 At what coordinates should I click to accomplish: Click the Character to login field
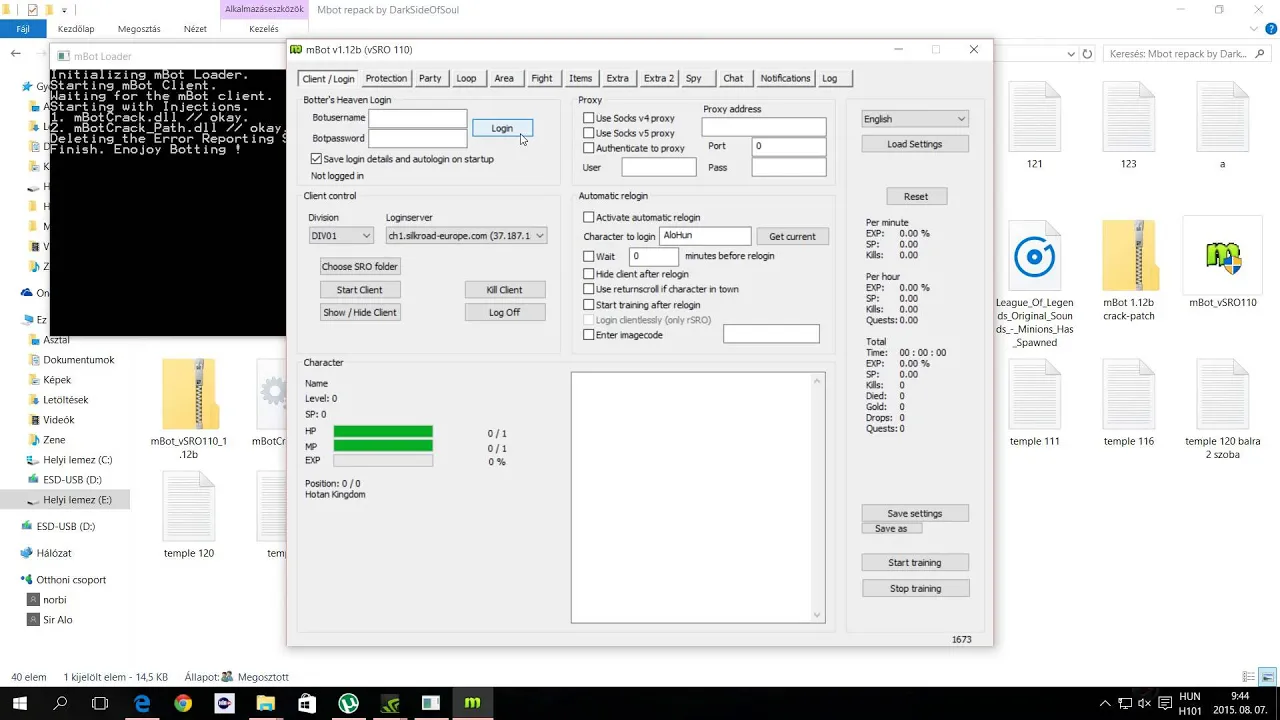[x=705, y=236]
